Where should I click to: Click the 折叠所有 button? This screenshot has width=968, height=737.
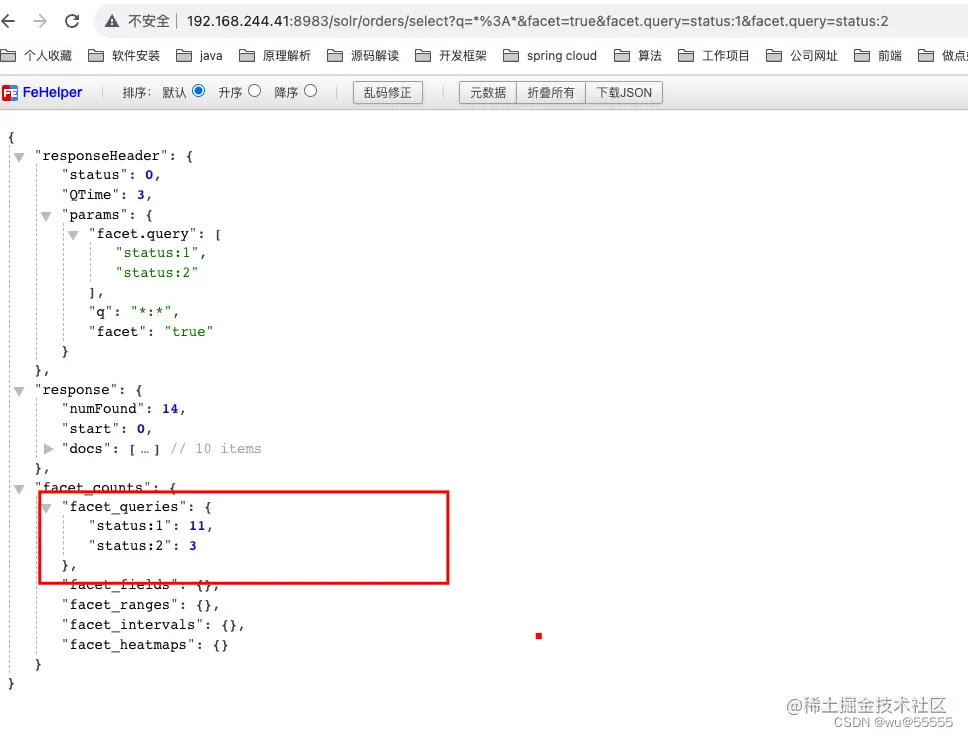point(551,93)
